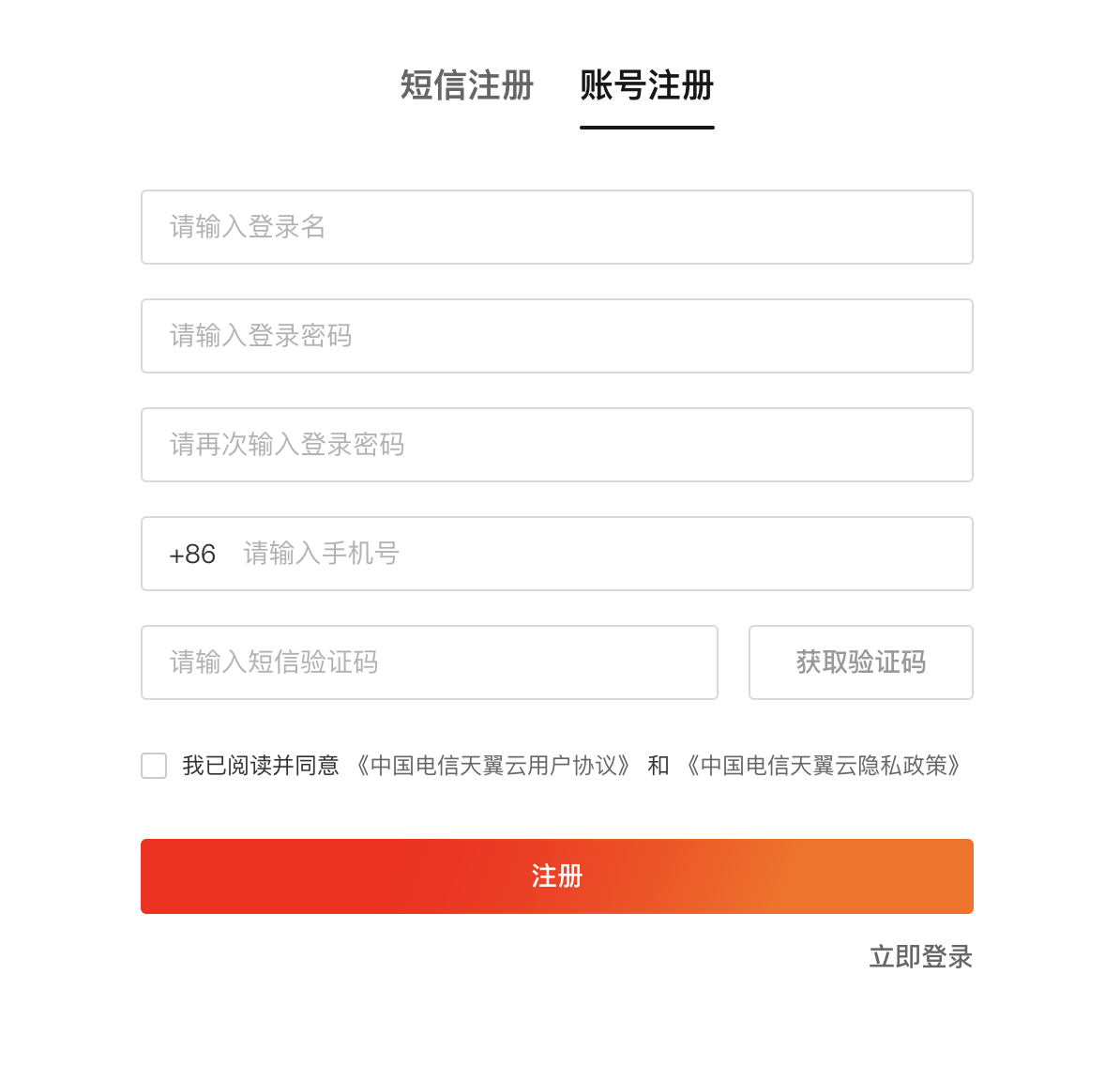Request an SMS verification code
1120x1081 pixels.
pyautogui.click(x=860, y=662)
